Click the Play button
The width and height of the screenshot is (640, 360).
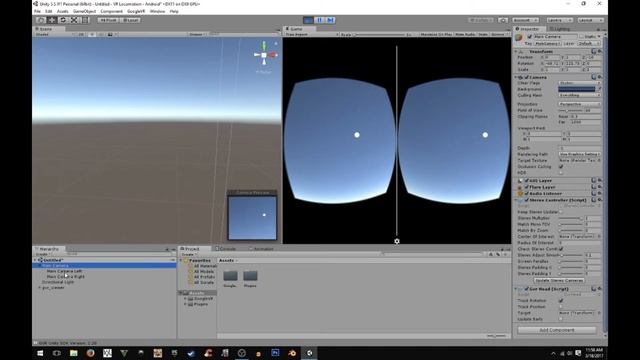click(308, 20)
